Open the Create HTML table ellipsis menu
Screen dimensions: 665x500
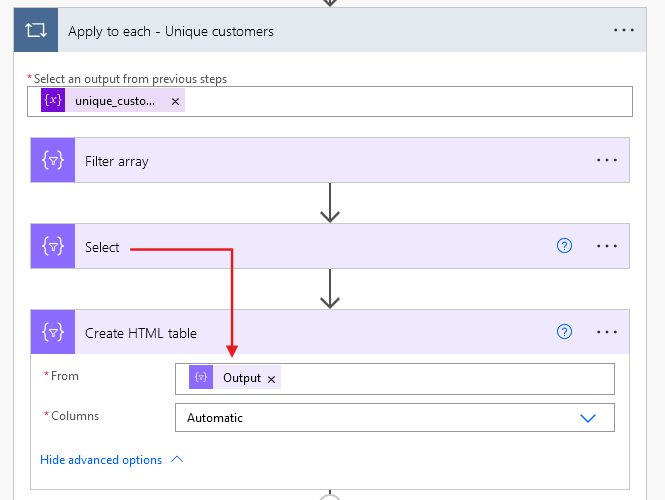607,333
